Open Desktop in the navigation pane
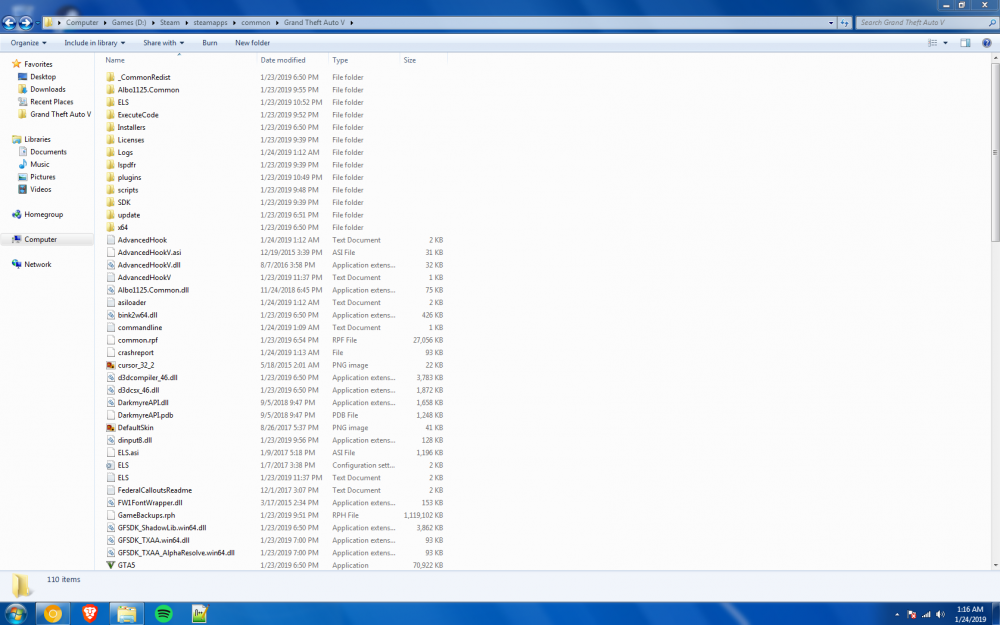The width and height of the screenshot is (1000, 625). pos(43,77)
